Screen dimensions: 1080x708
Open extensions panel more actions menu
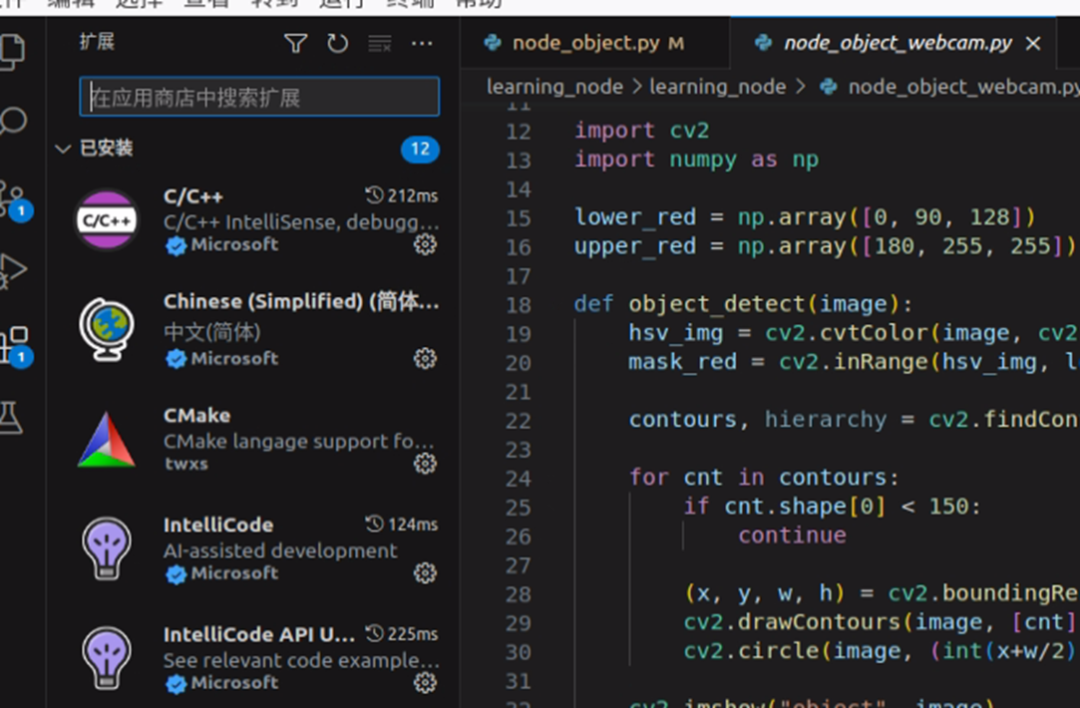[422, 43]
